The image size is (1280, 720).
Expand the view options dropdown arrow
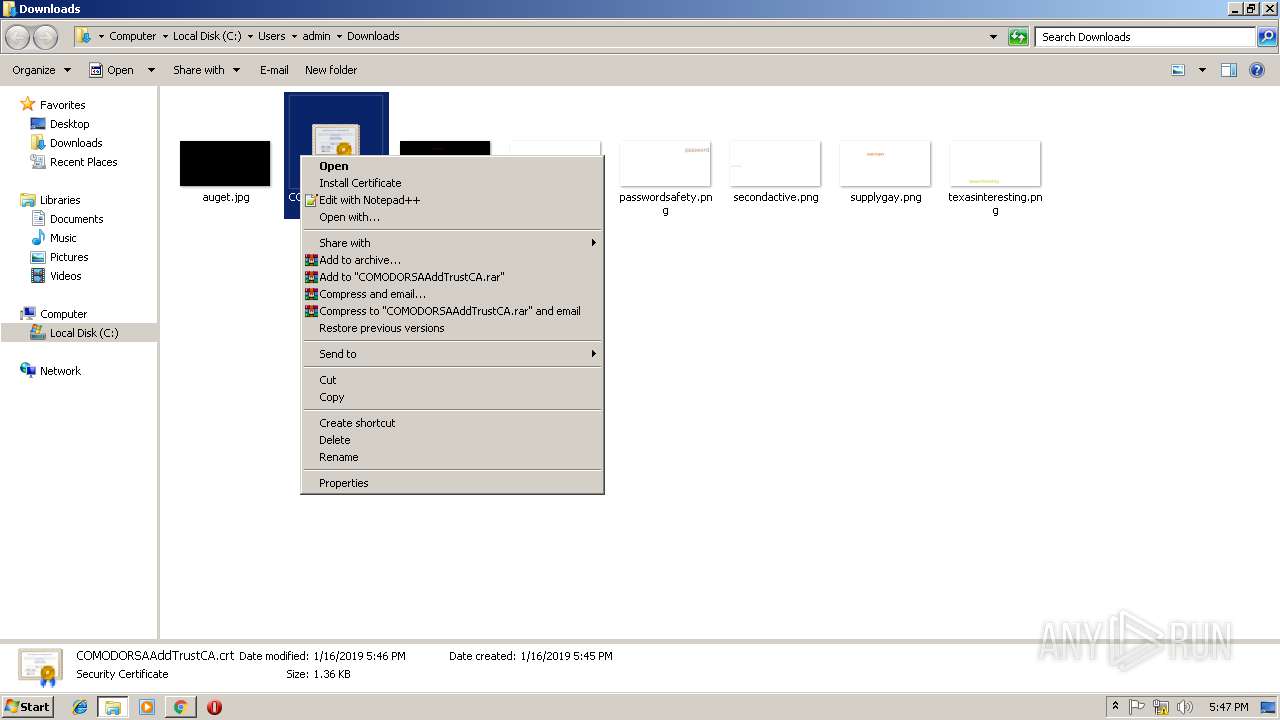pos(1202,70)
